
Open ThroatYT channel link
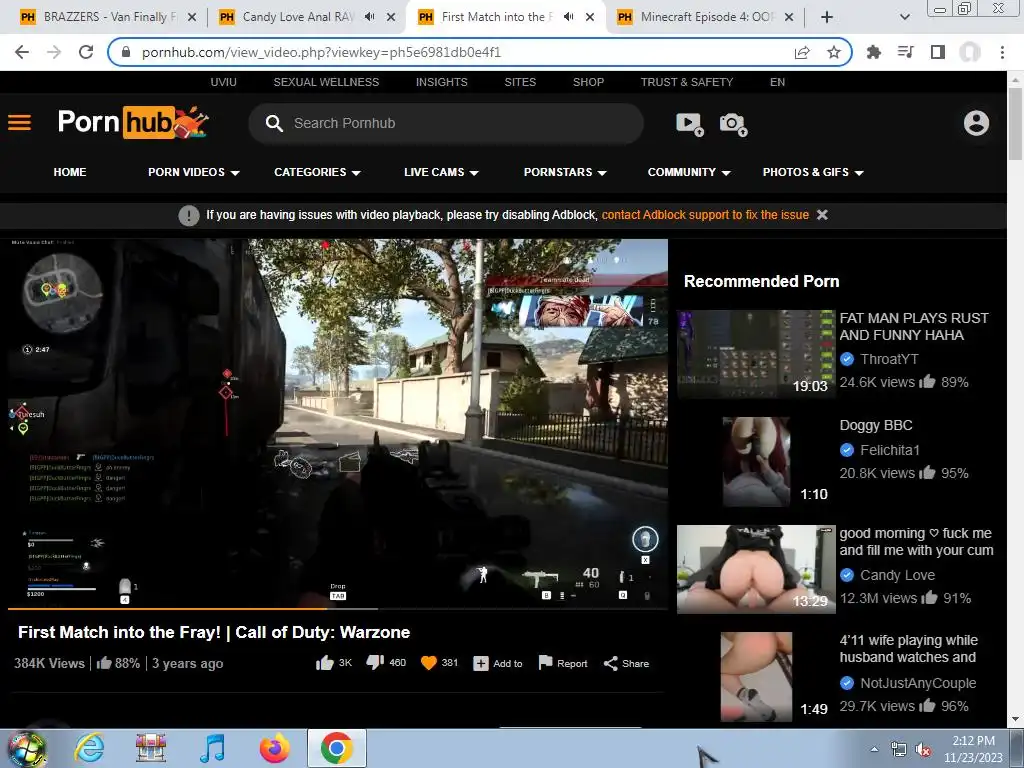889,359
